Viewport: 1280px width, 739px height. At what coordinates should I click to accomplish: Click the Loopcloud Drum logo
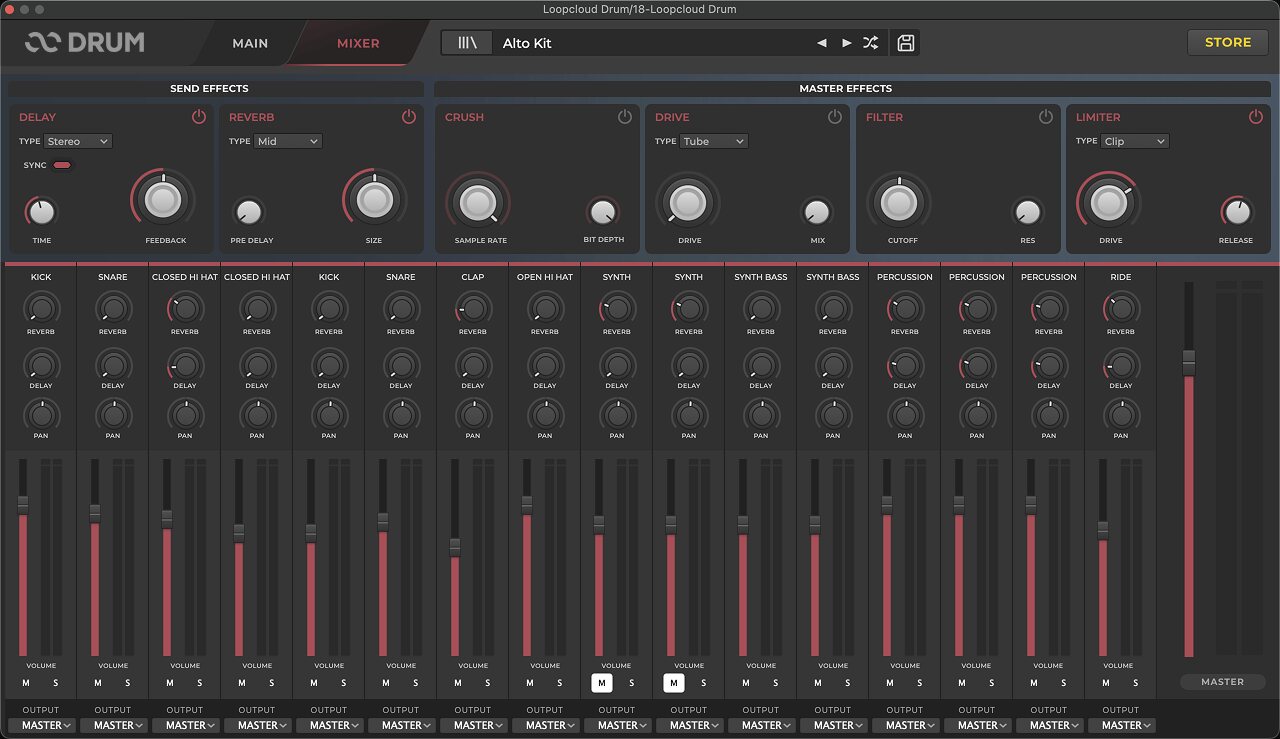pos(85,42)
